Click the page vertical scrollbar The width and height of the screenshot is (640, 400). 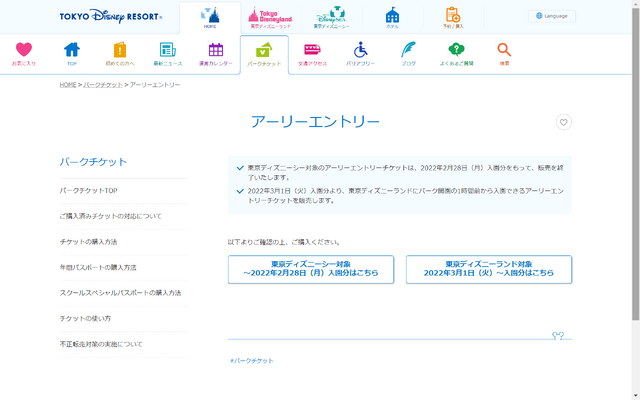pyautogui.click(x=636, y=163)
